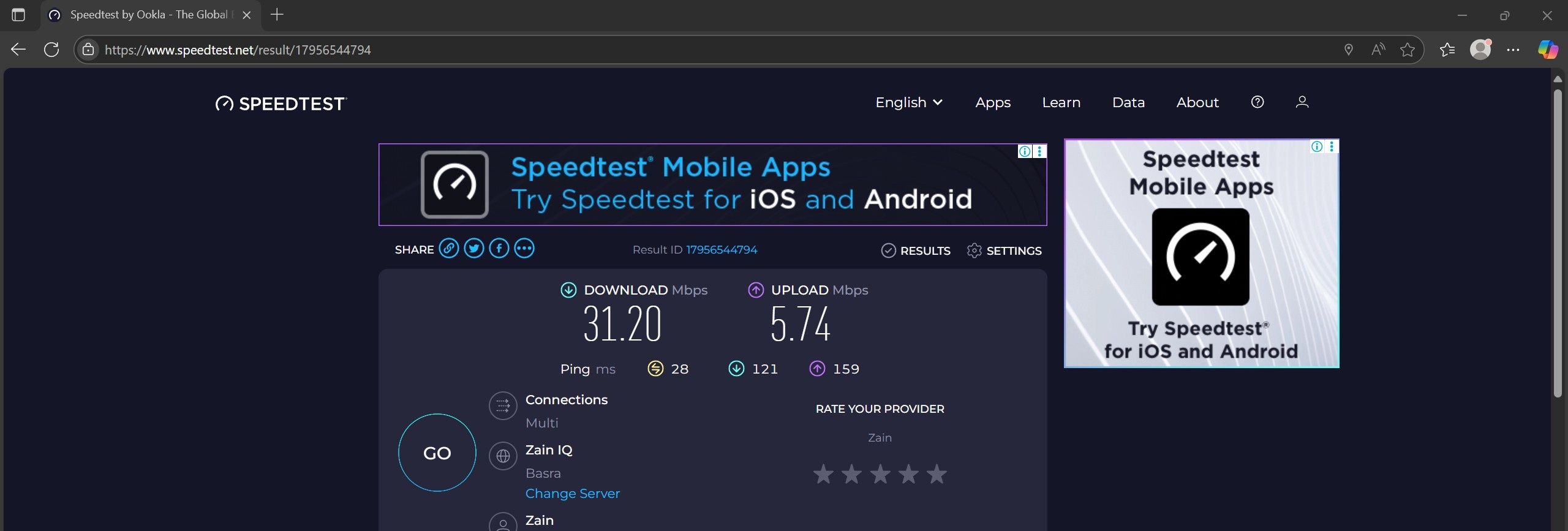
Task: Expand the English language dropdown
Action: (909, 102)
